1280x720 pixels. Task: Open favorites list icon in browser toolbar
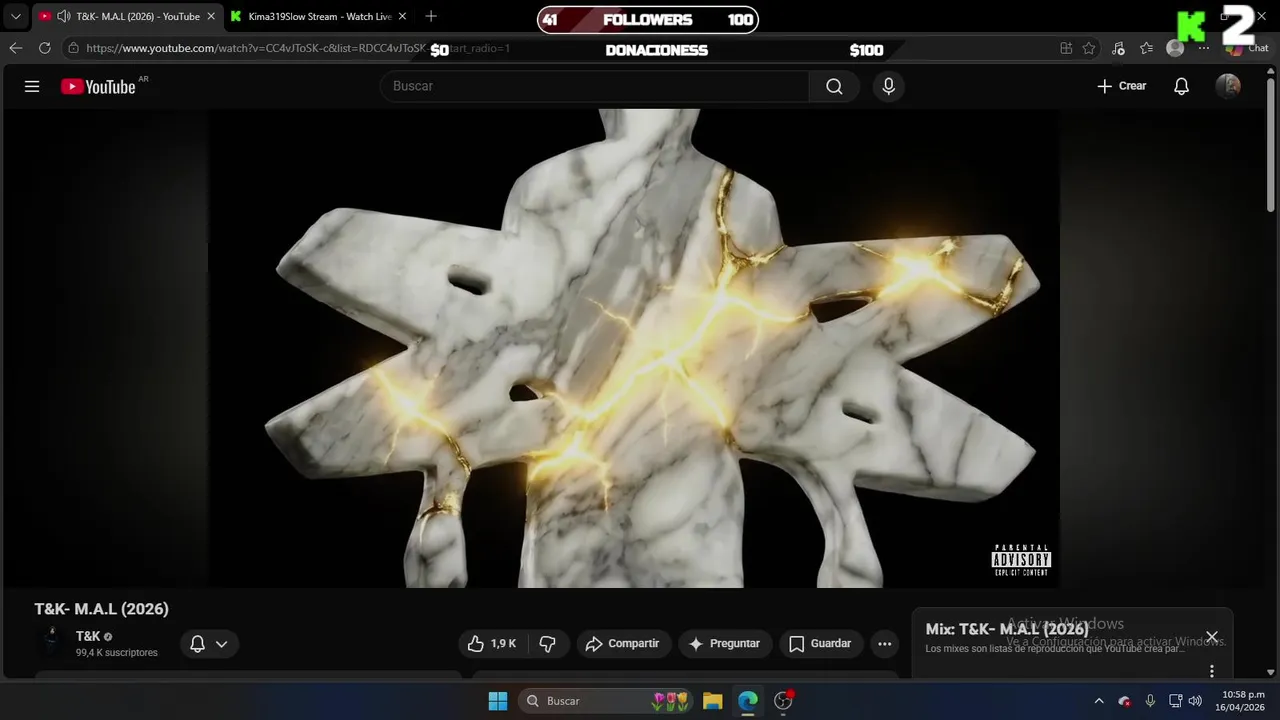1147,48
